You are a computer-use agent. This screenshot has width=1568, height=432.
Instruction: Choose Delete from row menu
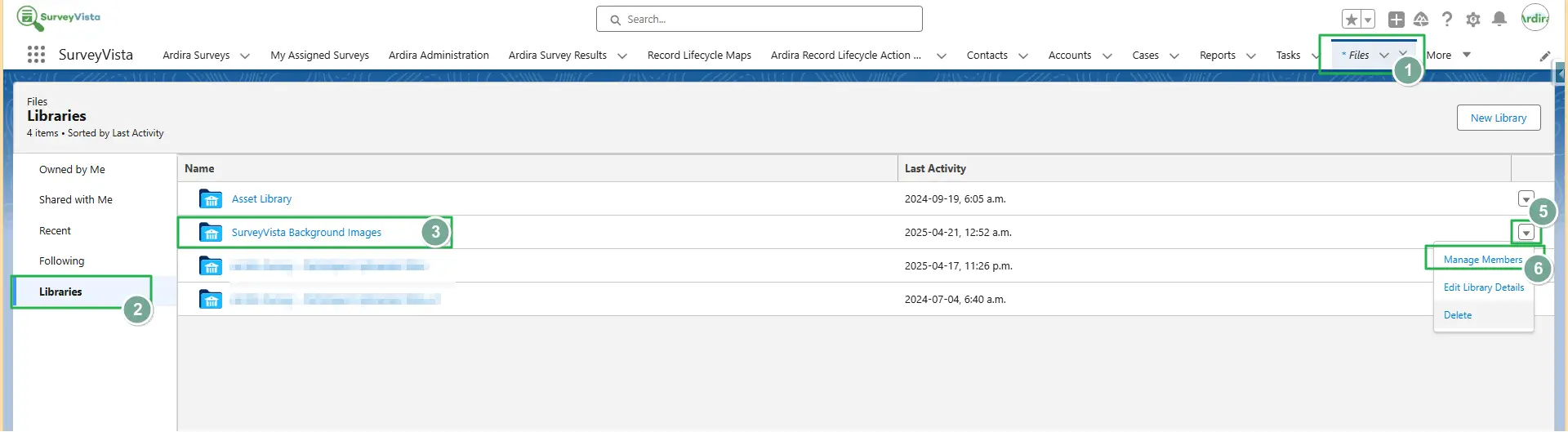click(x=1458, y=315)
